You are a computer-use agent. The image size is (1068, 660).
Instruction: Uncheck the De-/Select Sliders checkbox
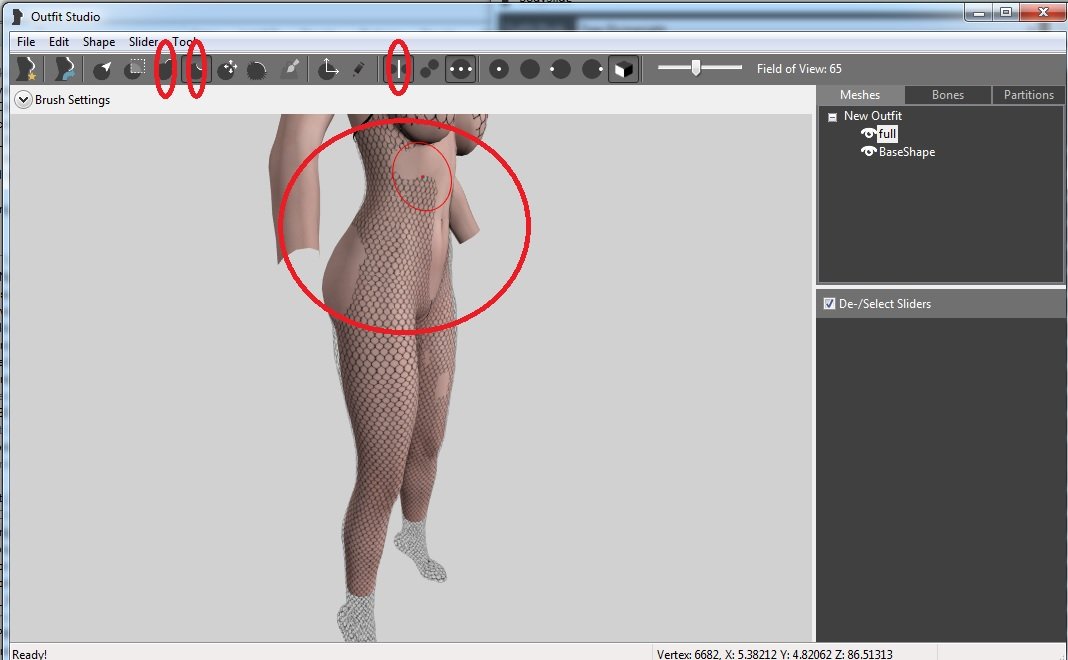click(829, 304)
